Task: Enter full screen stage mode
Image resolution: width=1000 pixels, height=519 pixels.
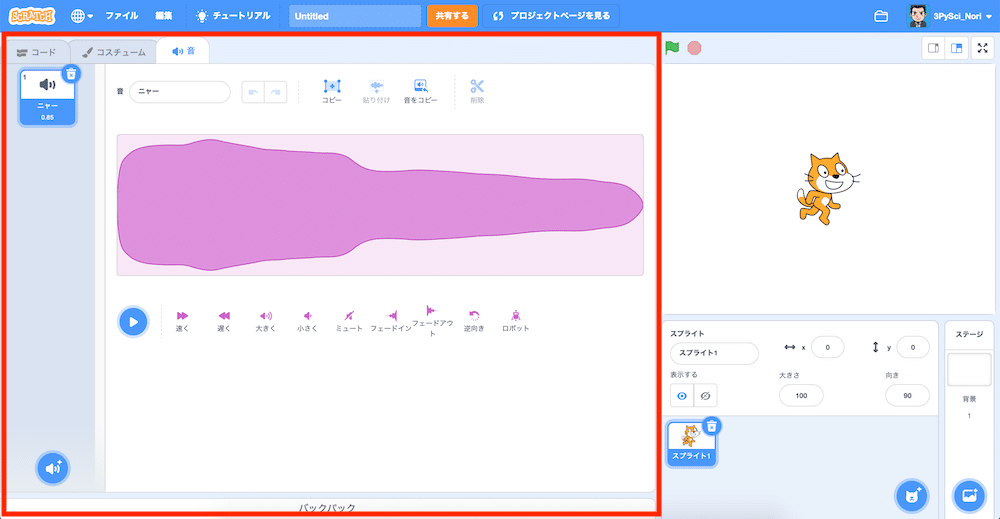Action: 982,48
